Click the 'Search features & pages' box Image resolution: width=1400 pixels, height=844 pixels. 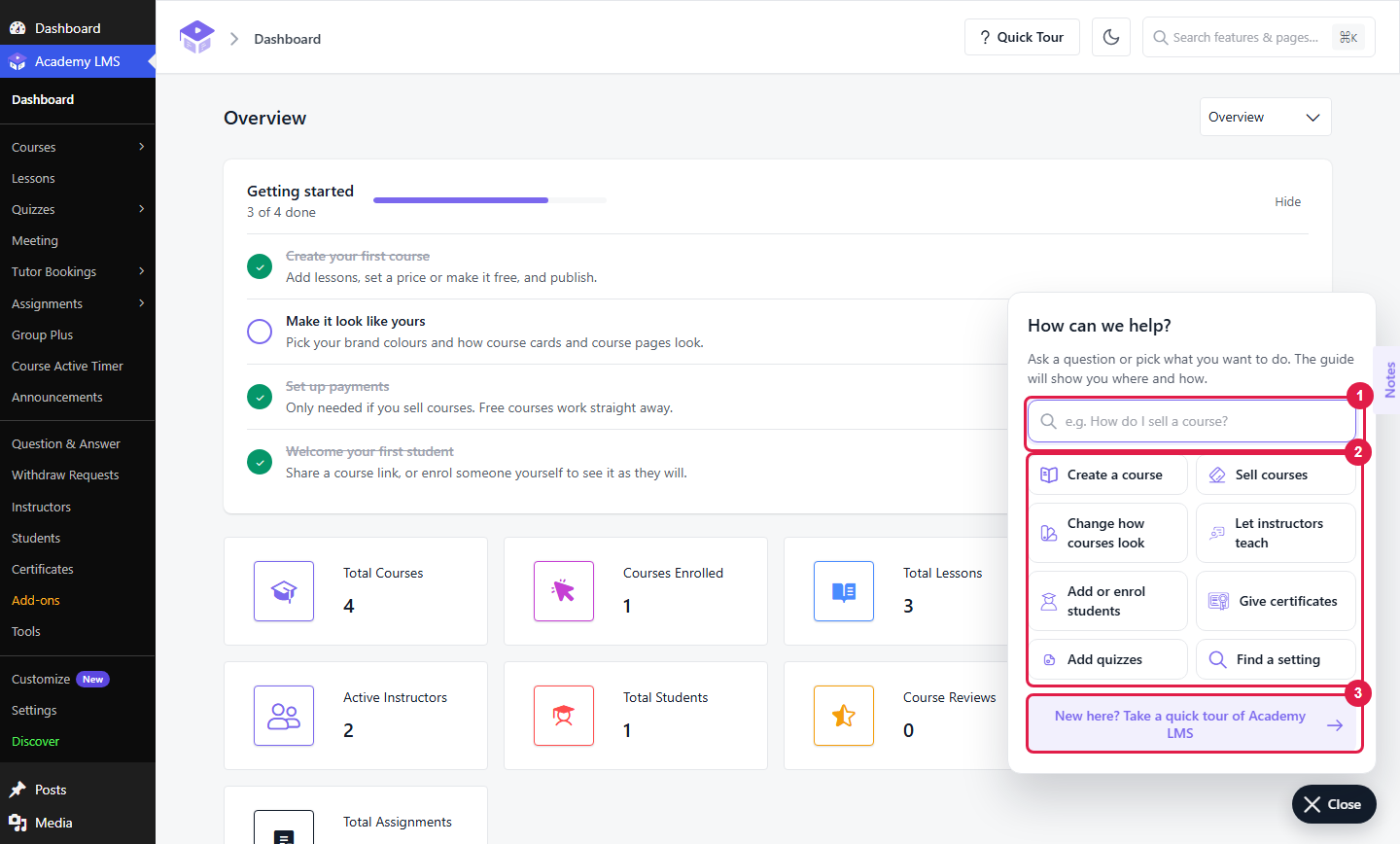1258,37
